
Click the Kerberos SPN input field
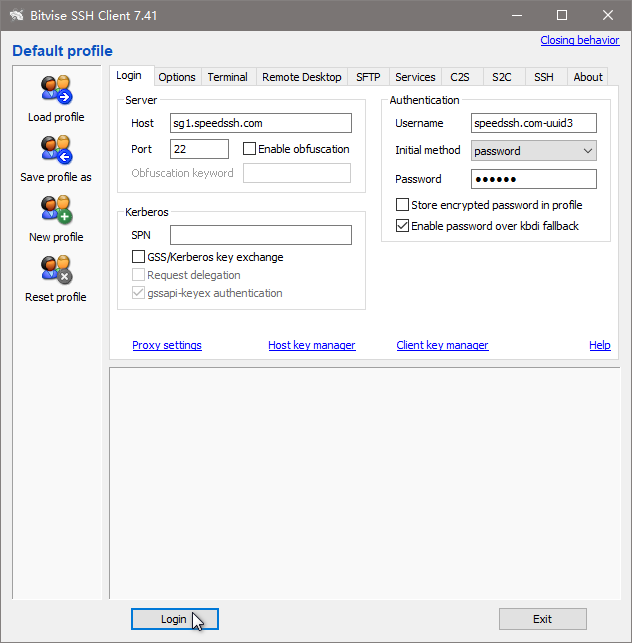(261, 235)
